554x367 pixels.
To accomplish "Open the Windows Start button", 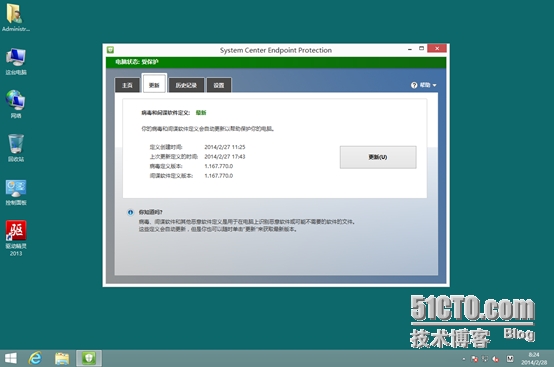I will [x=11, y=359].
